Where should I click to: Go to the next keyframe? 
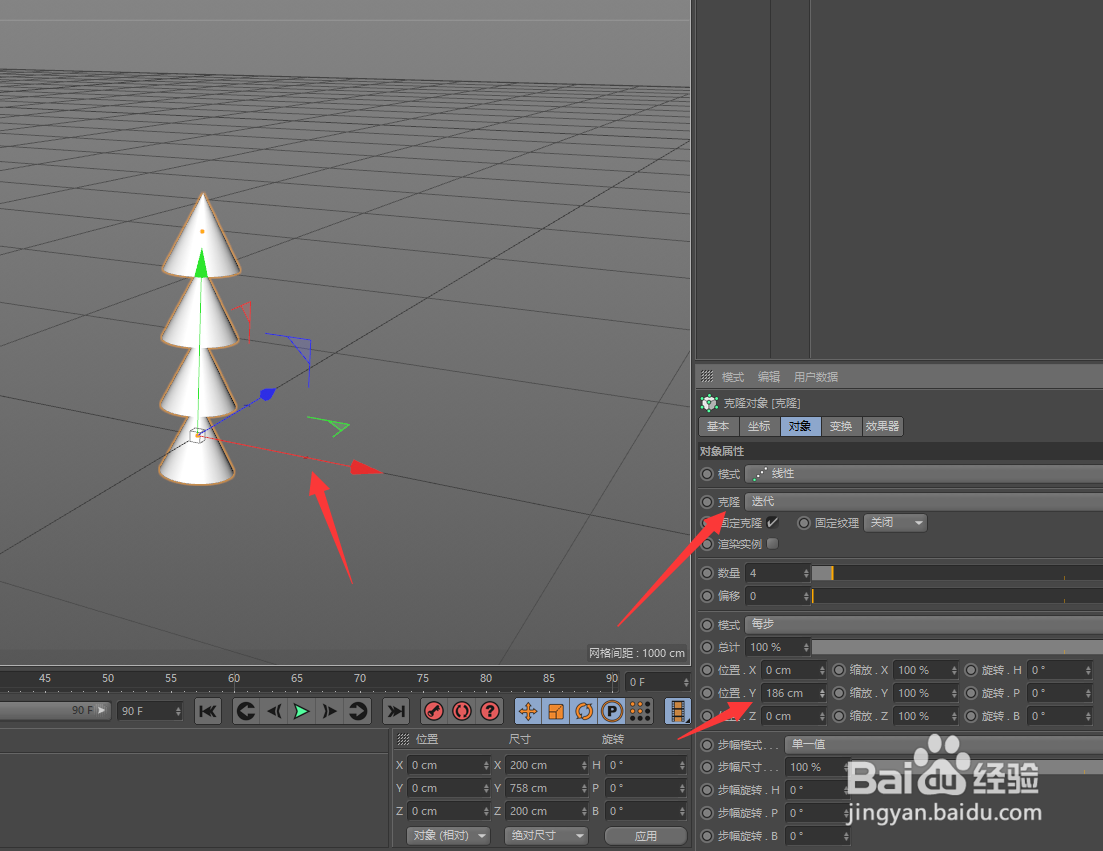357,711
